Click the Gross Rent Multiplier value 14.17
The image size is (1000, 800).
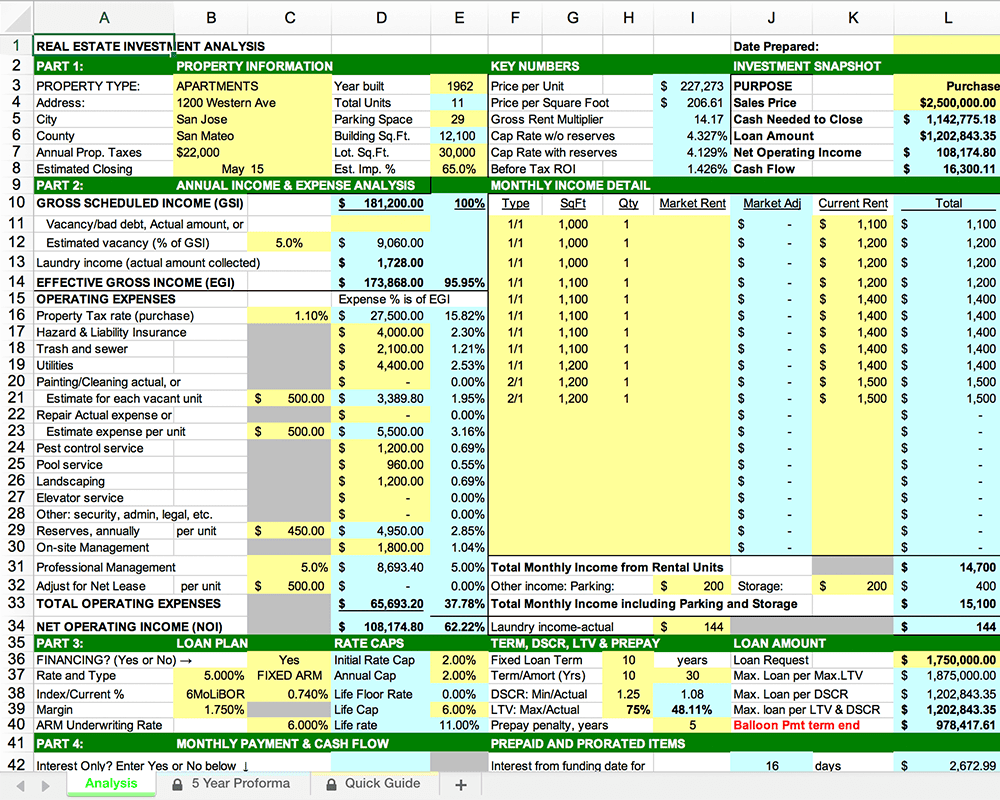point(692,119)
